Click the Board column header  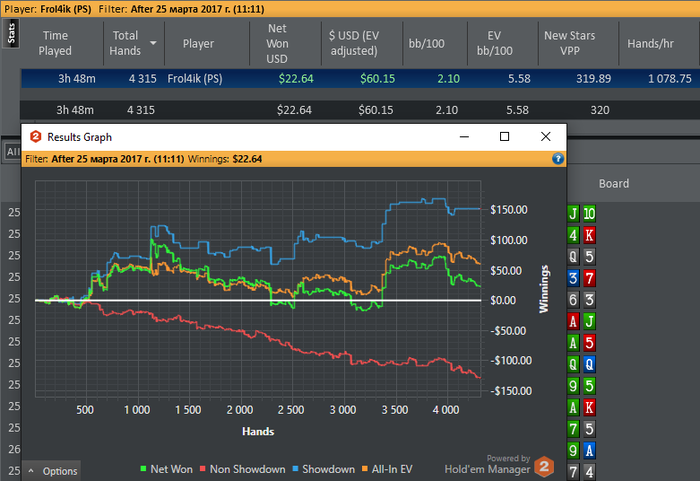[614, 184]
